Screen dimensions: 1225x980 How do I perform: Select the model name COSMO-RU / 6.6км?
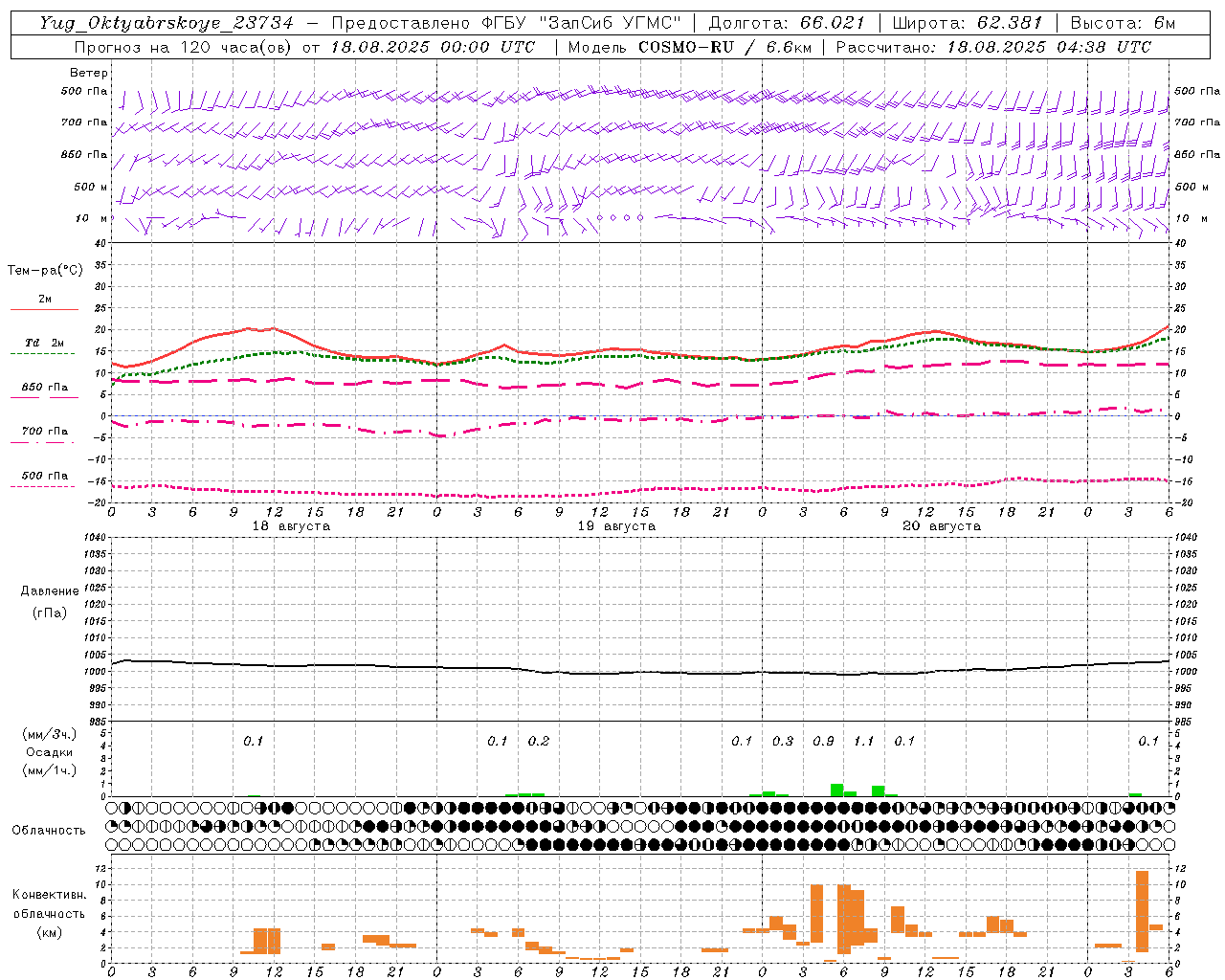point(725,47)
